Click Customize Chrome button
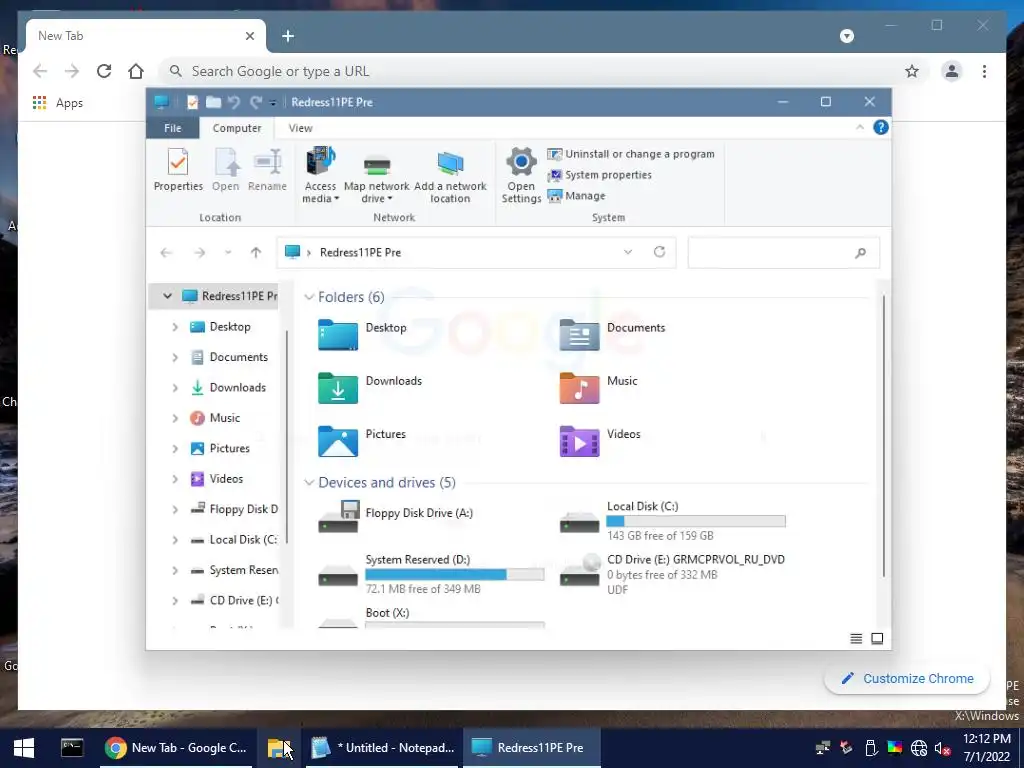Image resolution: width=1024 pixels, height=768 pixels. (x=907, y=679)
